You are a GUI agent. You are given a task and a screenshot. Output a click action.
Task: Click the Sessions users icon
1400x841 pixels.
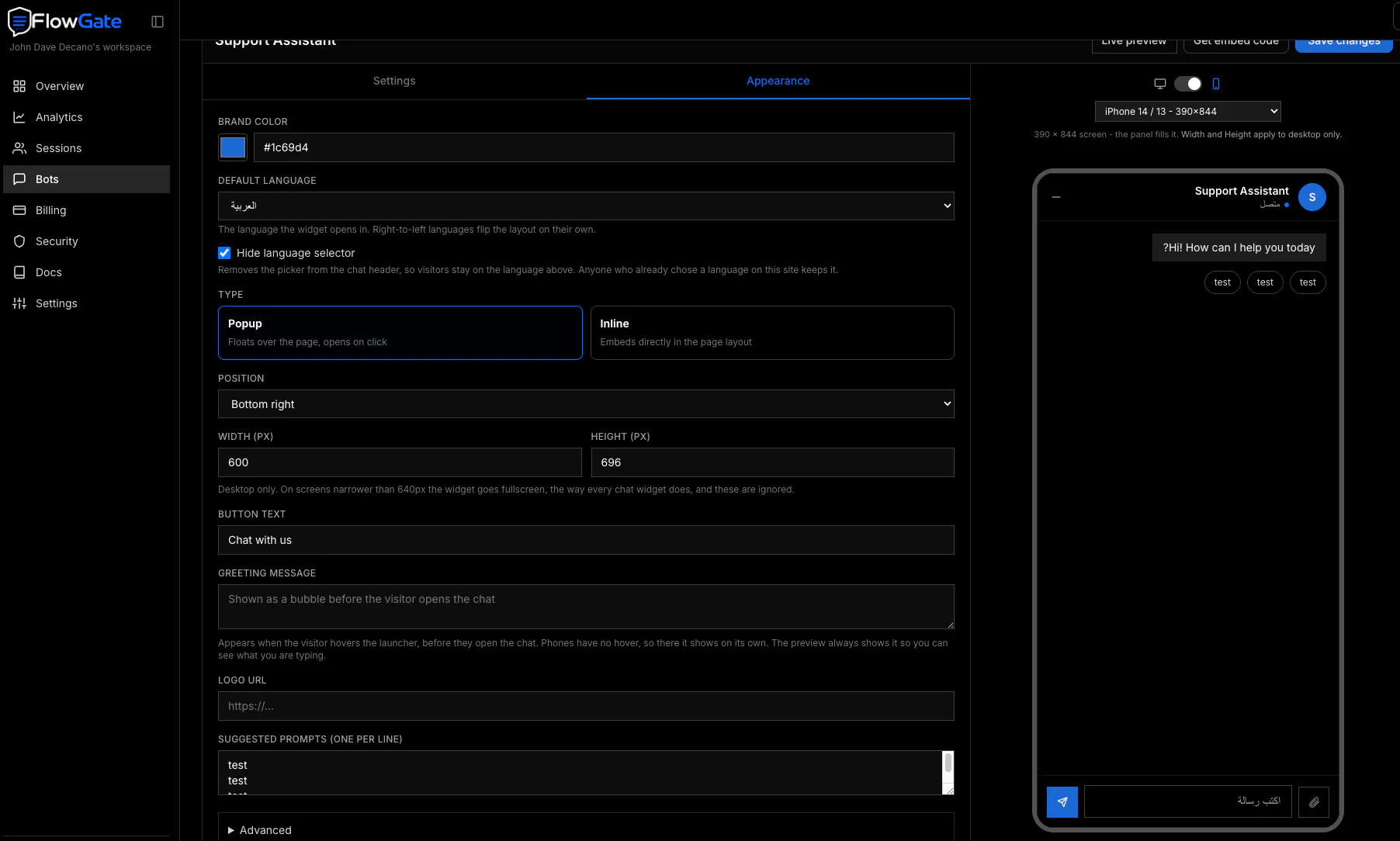pos(19,148)
